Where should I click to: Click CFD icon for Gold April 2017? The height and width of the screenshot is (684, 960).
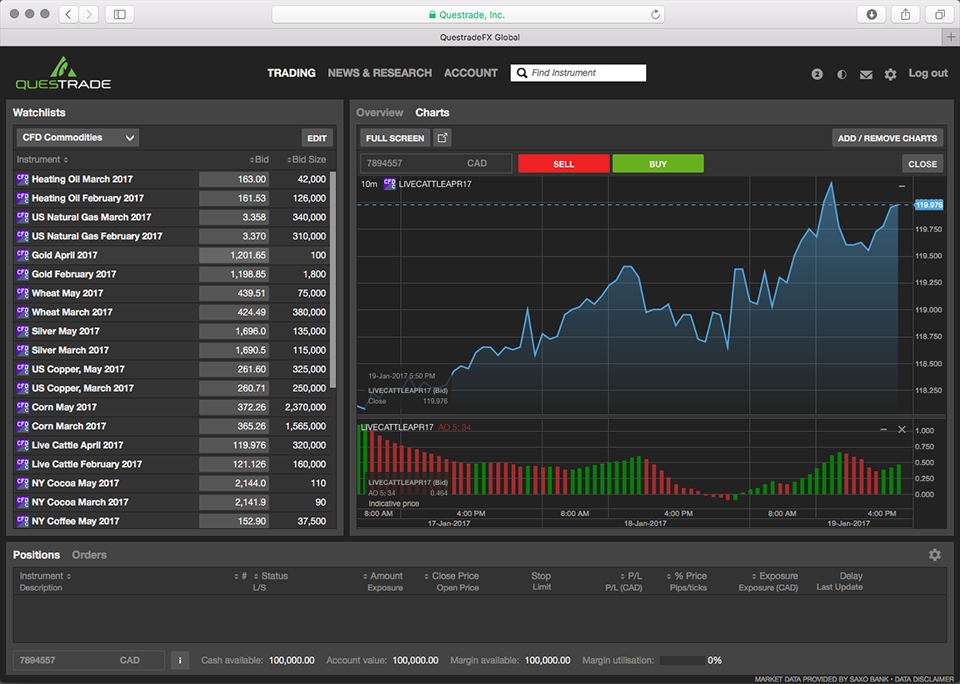coord(23,255)
